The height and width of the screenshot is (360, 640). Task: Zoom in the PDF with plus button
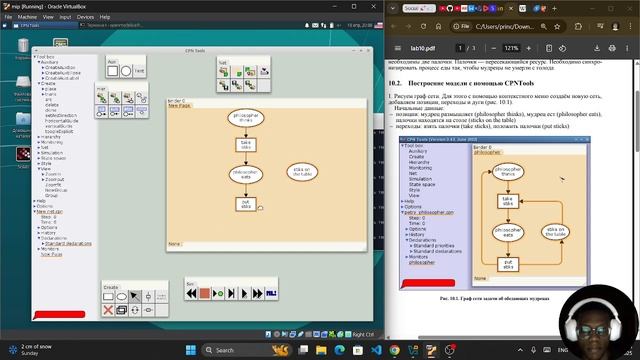[529, 48]
